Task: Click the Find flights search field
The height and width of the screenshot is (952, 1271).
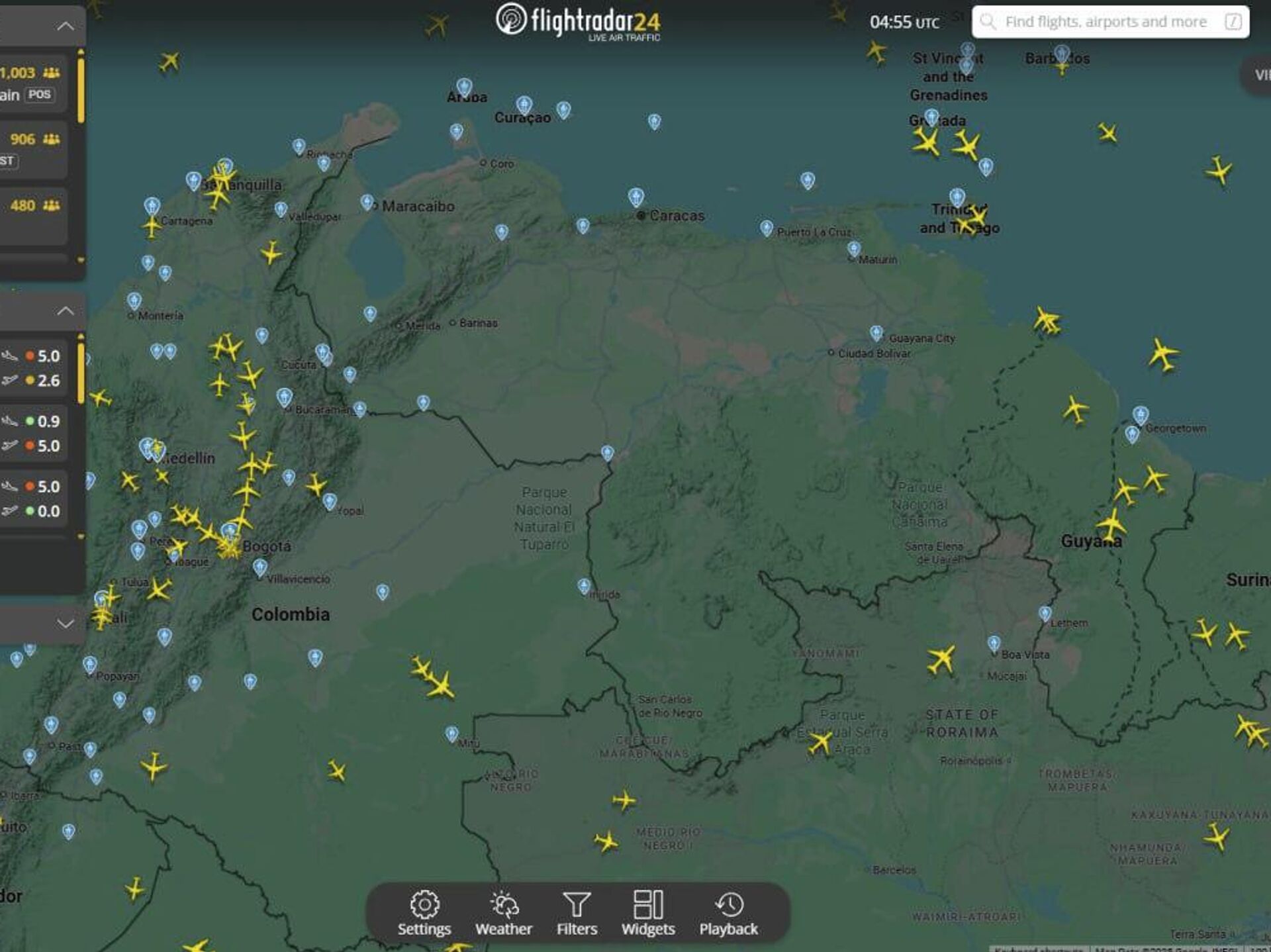Action: [1106, 22]
